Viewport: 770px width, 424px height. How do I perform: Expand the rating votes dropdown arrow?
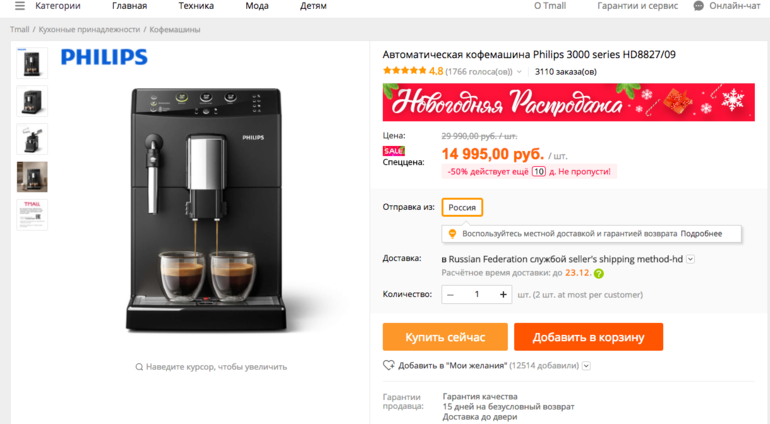[519, 72]
